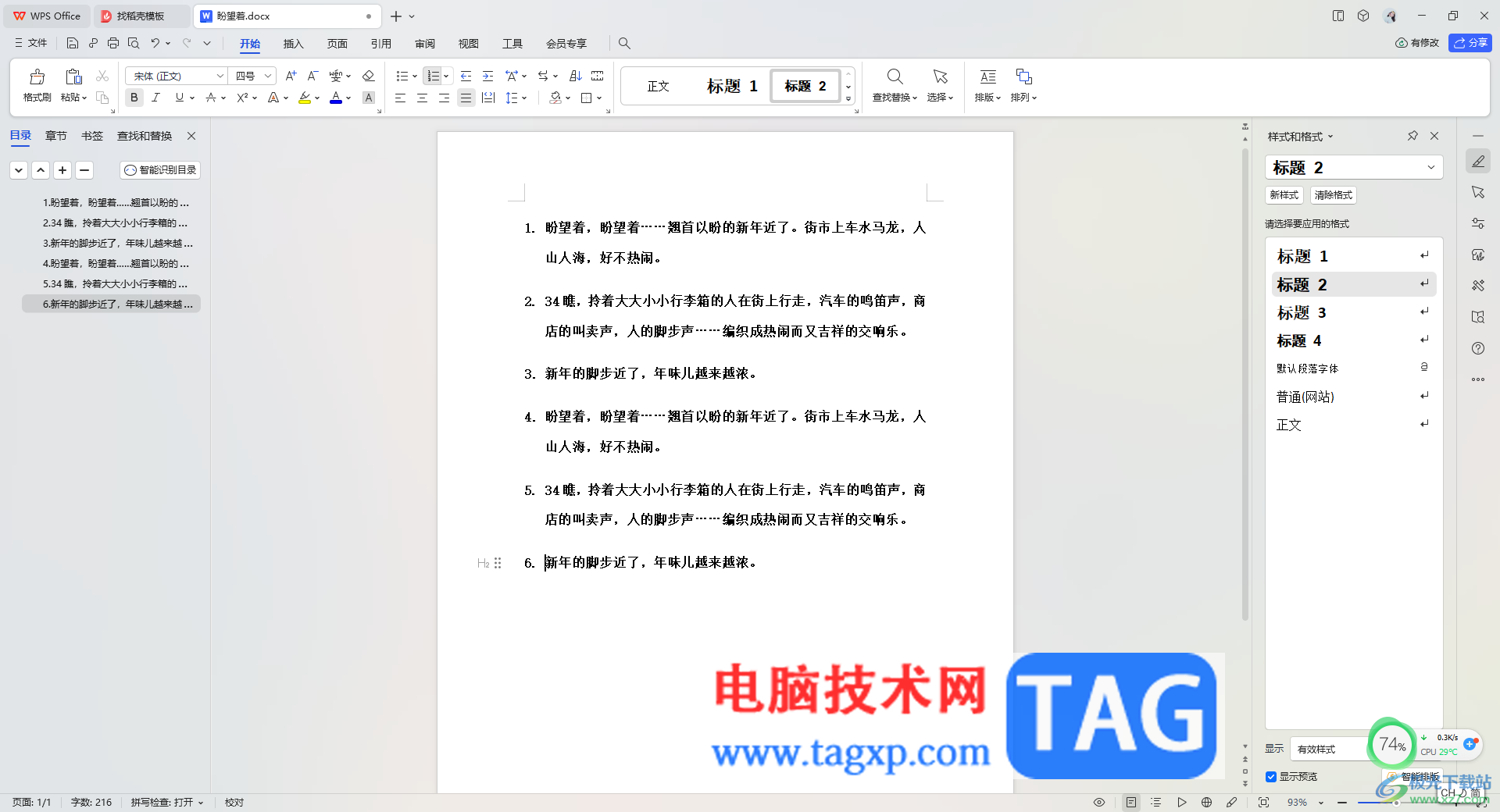Toggle spell check 拼写检查 in status bar
The image size is (1500, 812).
click(167, 802)
